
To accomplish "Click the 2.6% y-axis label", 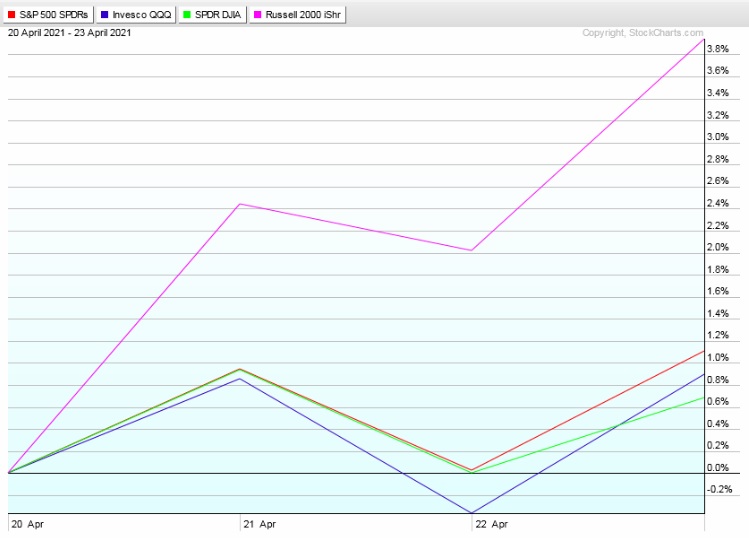I will point(718,181).
